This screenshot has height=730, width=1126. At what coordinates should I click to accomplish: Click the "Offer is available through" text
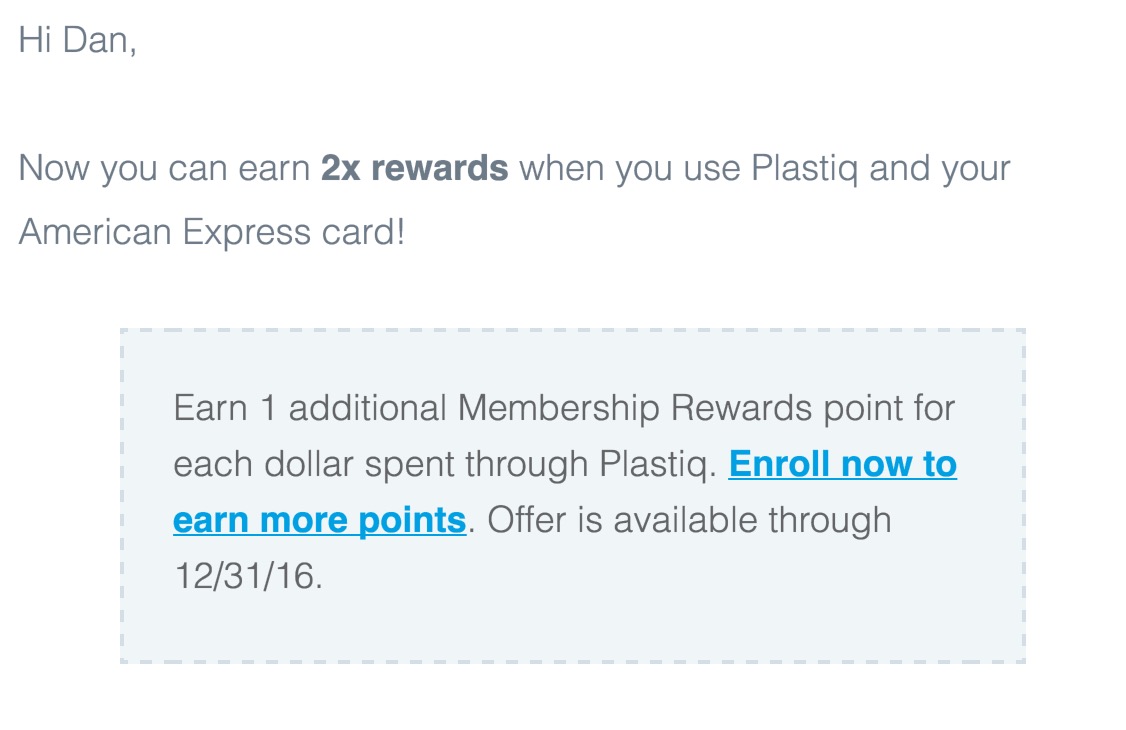[689, 521]
